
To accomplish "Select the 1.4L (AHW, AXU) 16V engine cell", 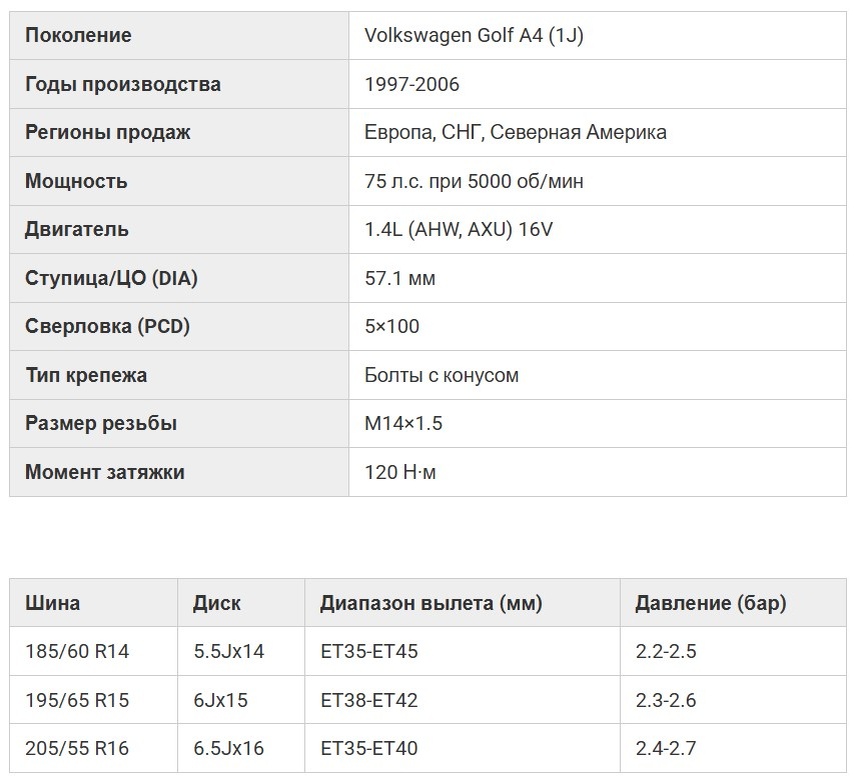I will 458,229.
